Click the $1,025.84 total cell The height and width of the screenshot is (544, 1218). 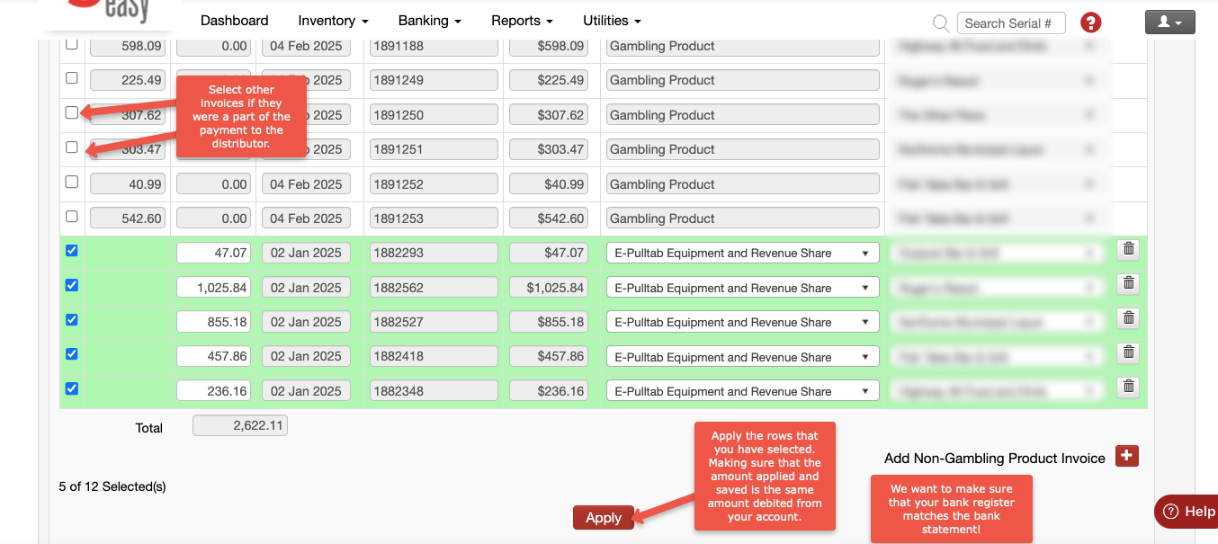click(x=548, y=288)
